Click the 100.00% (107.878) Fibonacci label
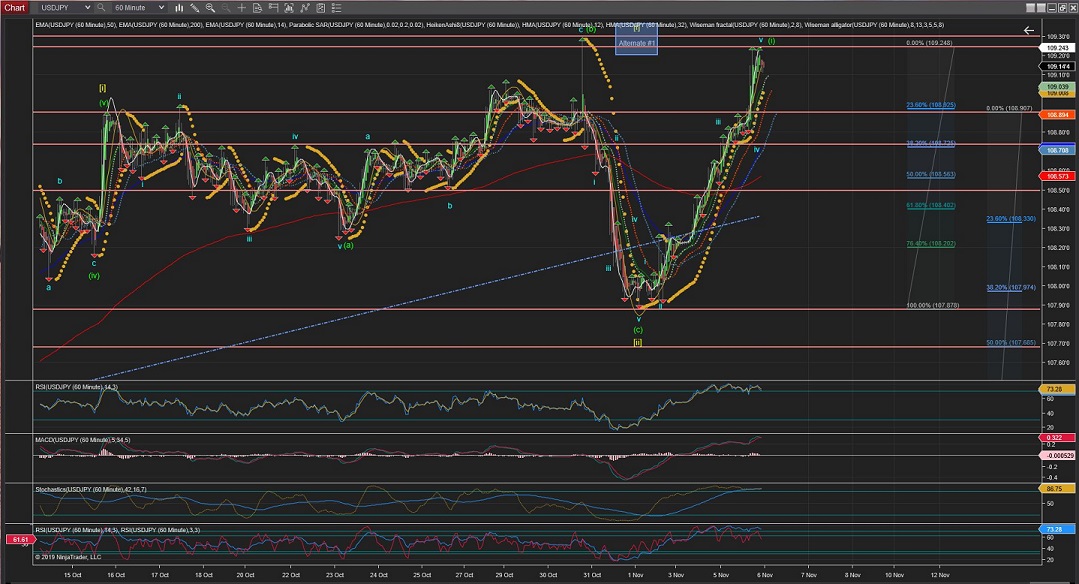This screenshot has width=1079, height=584. (x=932, y=305)
